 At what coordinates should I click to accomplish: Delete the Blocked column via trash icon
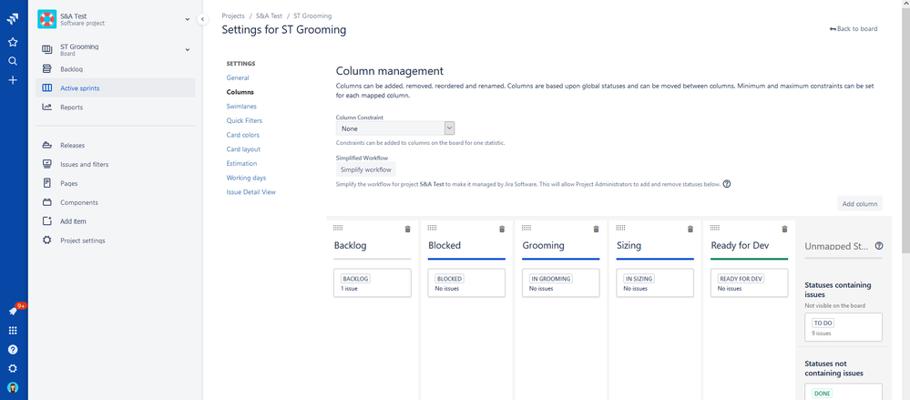click(x=502, y=229)
